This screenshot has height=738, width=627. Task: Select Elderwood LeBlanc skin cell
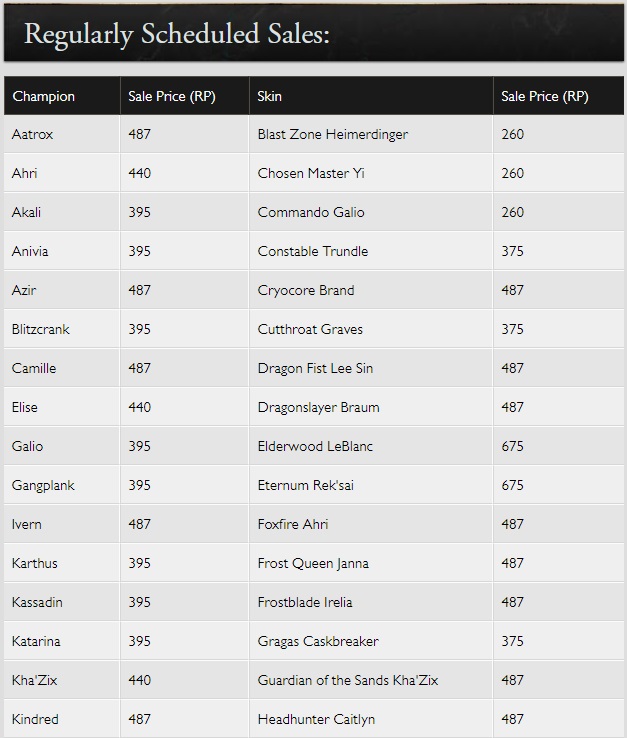click(x=315, y=446)
